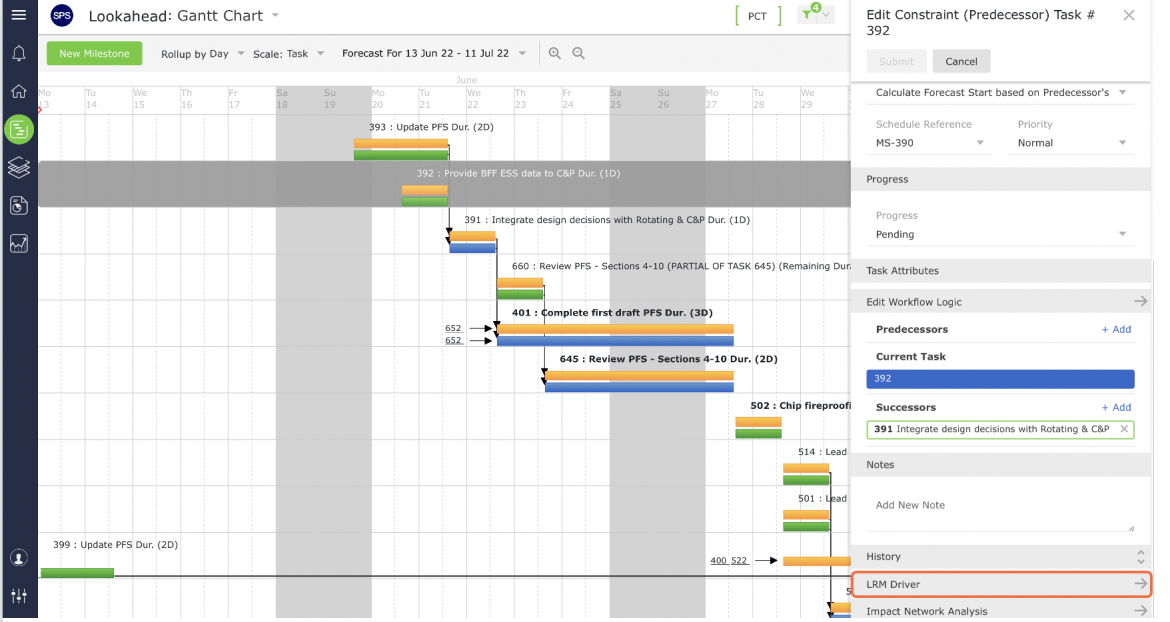Screen dimensions: 1170x622
Task: Zoom out on the Gantt chart
Action: click(578, 54)
